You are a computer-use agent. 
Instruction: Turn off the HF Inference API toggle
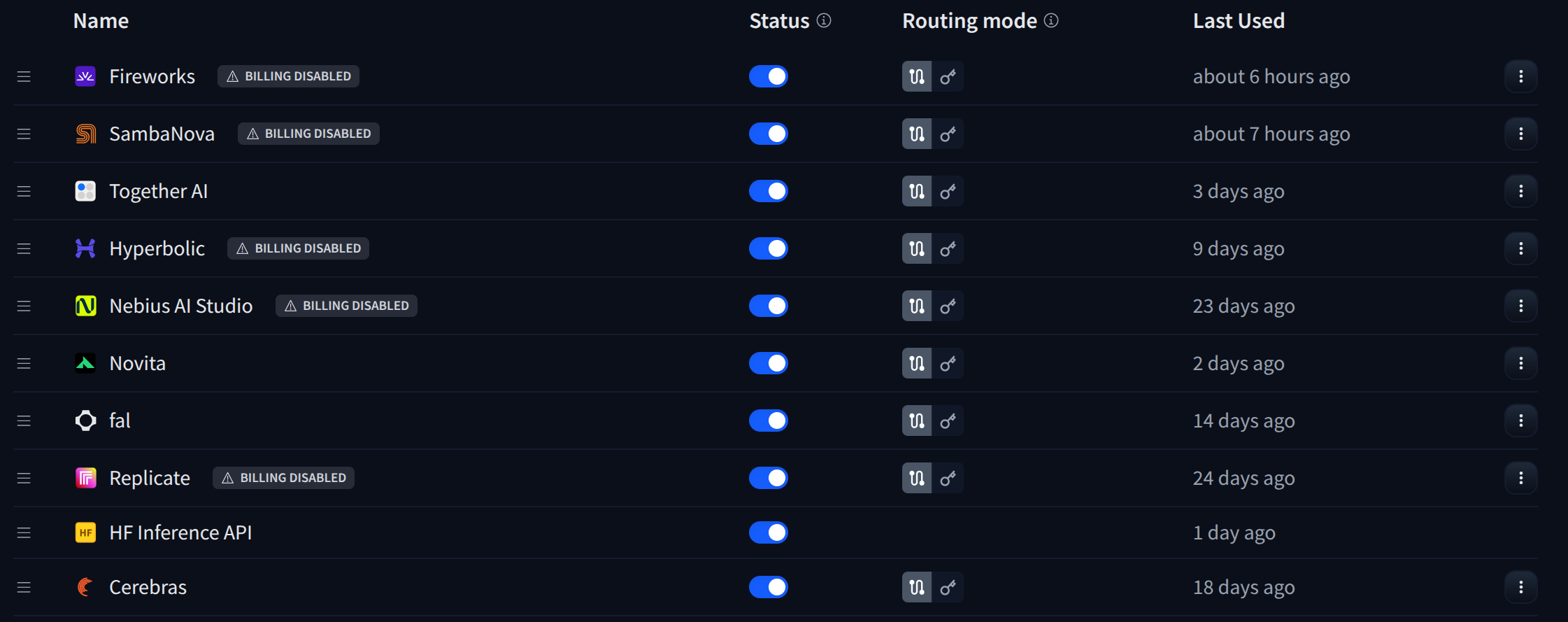click(x=768, y=532)
